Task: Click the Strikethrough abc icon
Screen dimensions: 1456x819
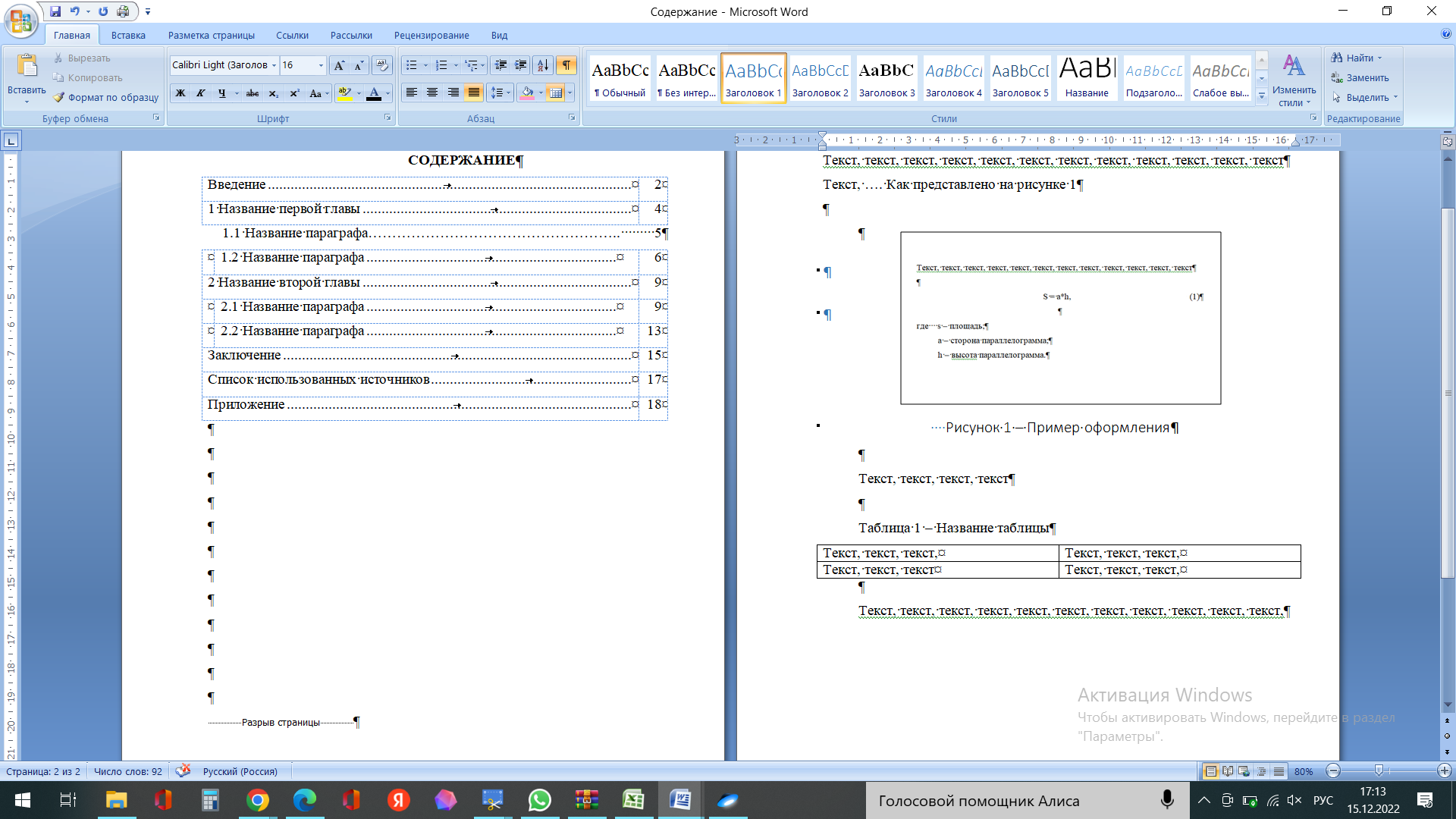Action: pyautogui.click(x=253, y=93)
